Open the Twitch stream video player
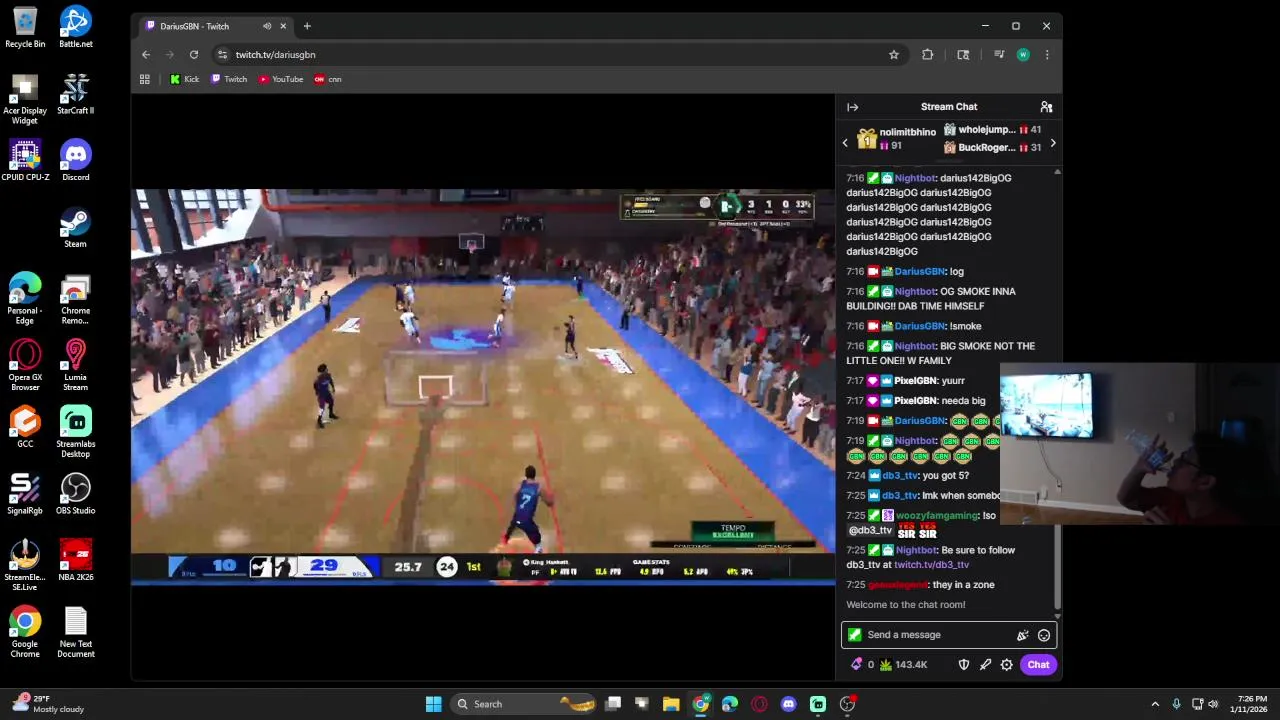This screenshot has height=720, width=1280. 482,385
